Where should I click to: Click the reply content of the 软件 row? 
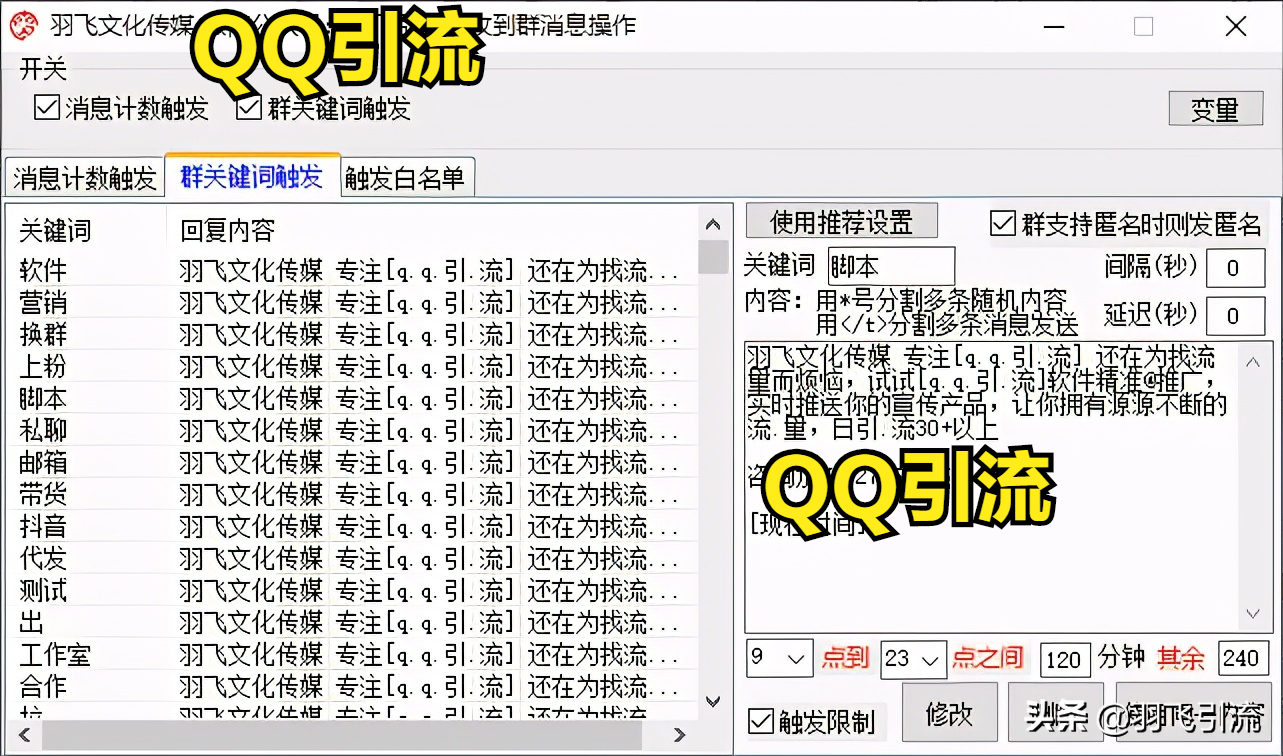tap(430, 270)
